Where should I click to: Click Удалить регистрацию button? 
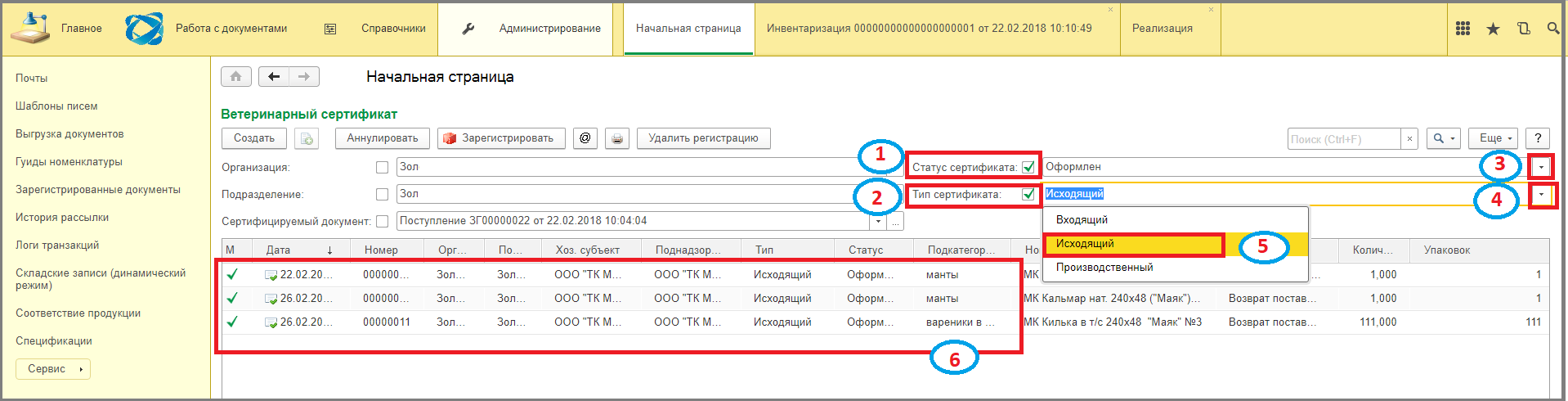[x=704, y=138]
